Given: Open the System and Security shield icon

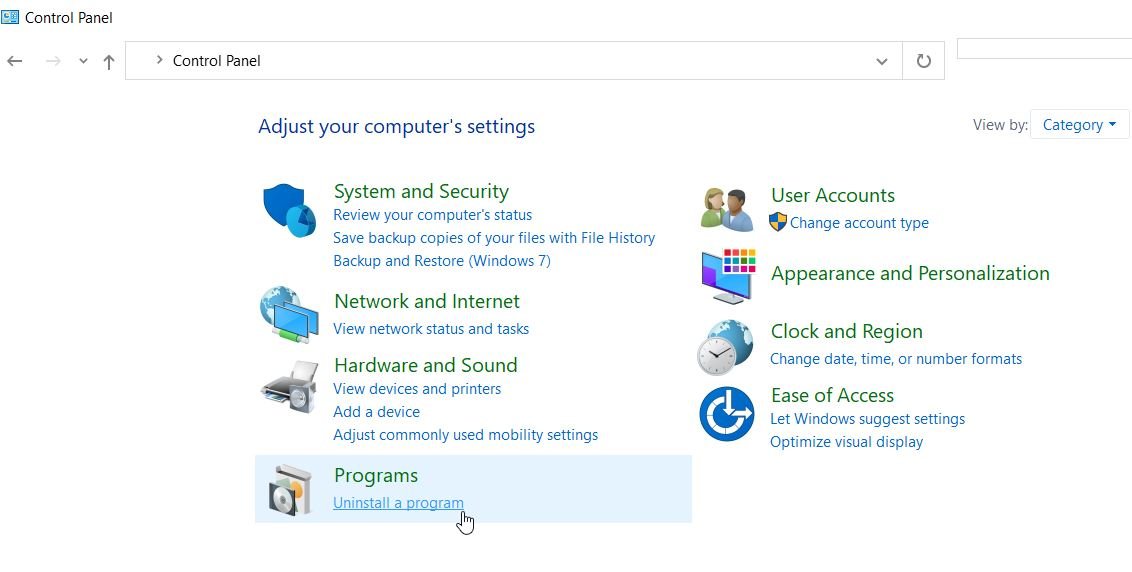Looking at the screenshot, I should [289, 210].
